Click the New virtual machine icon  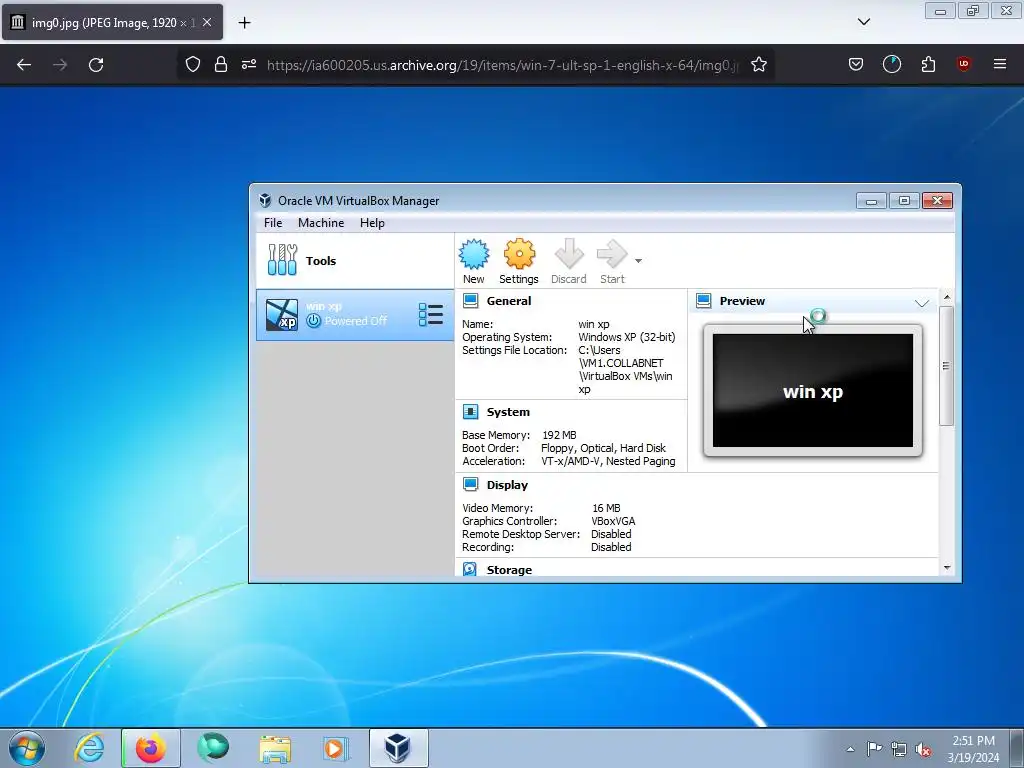point(473,255)
